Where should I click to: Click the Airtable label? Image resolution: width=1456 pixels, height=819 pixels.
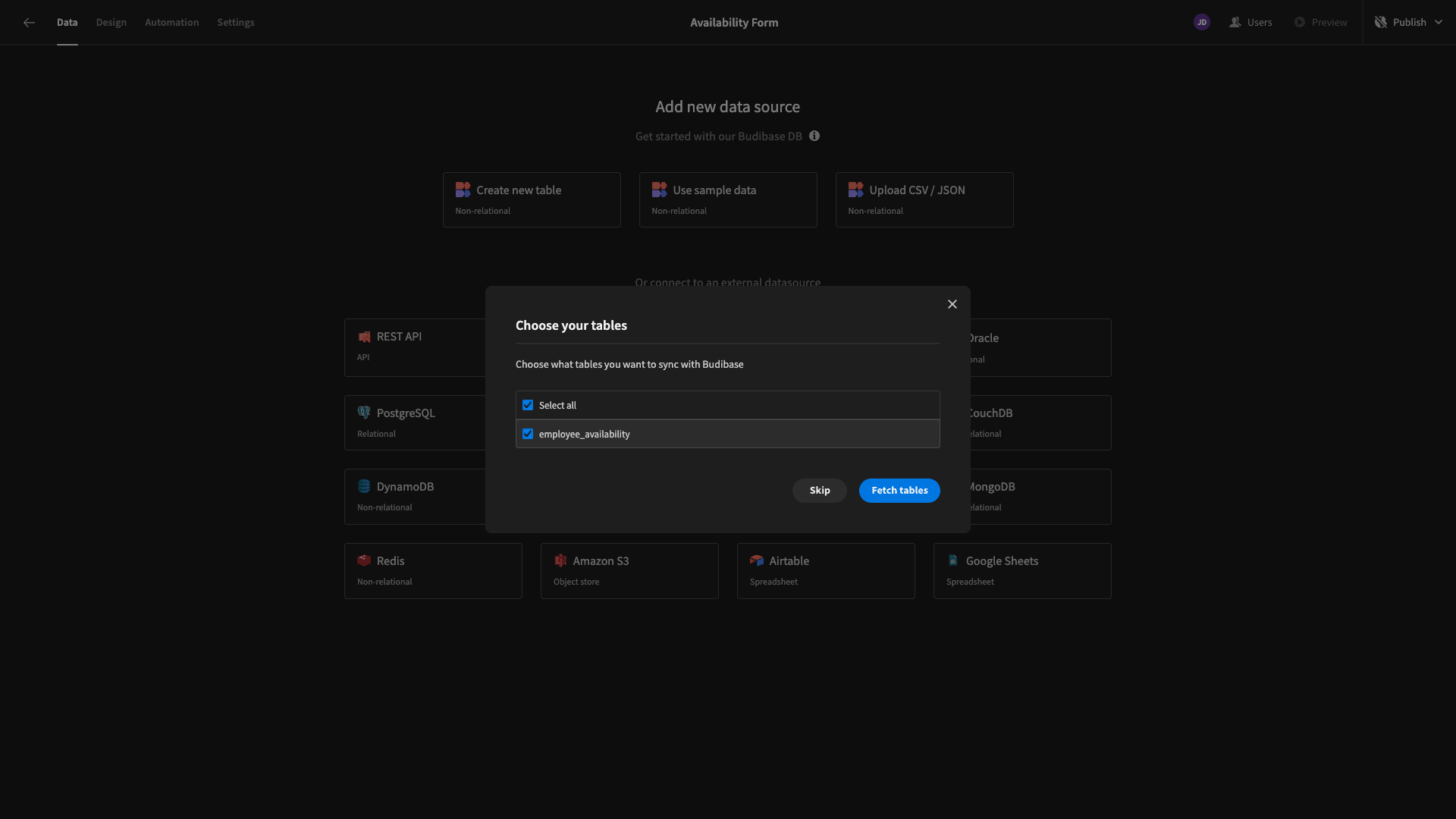(789, 561)
